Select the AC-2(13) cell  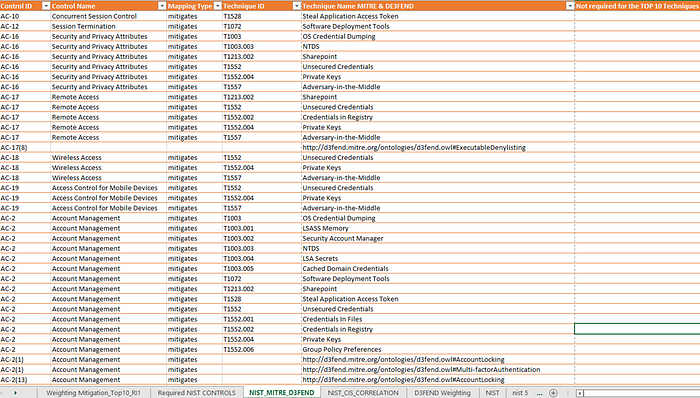(x=25, y=380)
